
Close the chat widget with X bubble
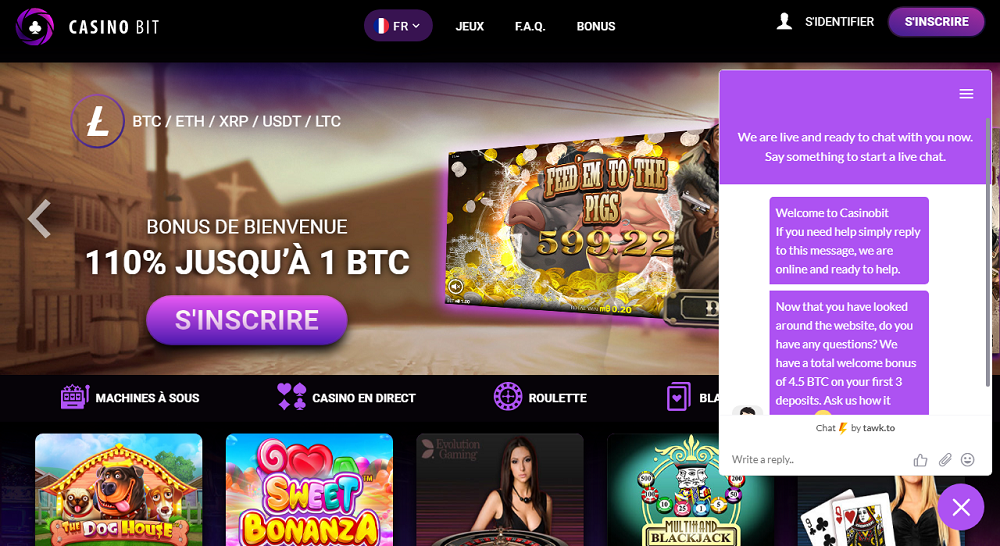960,507
